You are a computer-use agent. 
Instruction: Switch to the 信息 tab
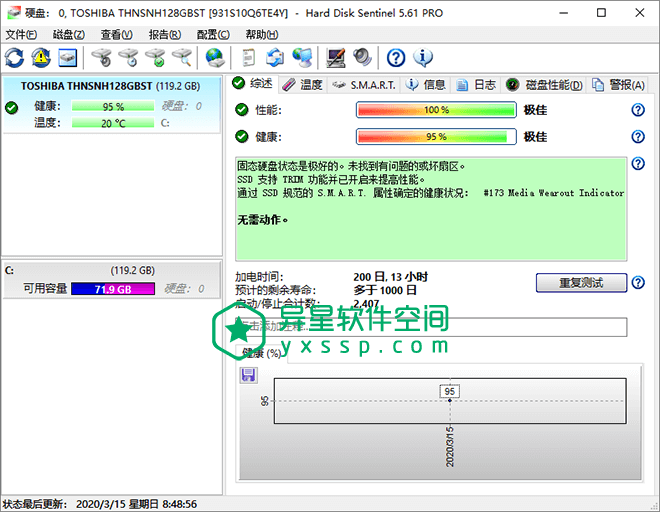pos(426,85)
